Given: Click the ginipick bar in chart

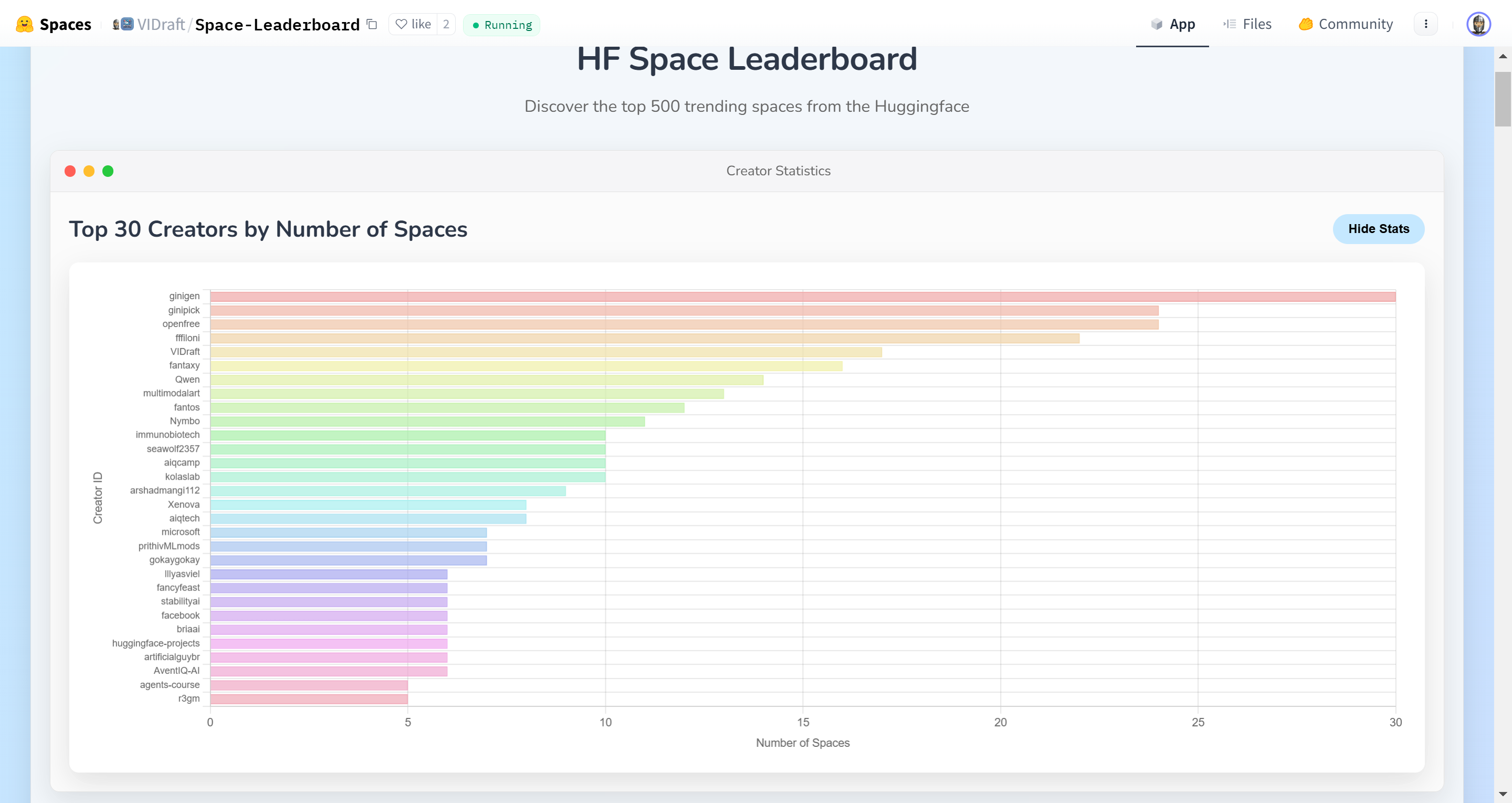Looking at the screenshot, I should [x=685, y=311].
